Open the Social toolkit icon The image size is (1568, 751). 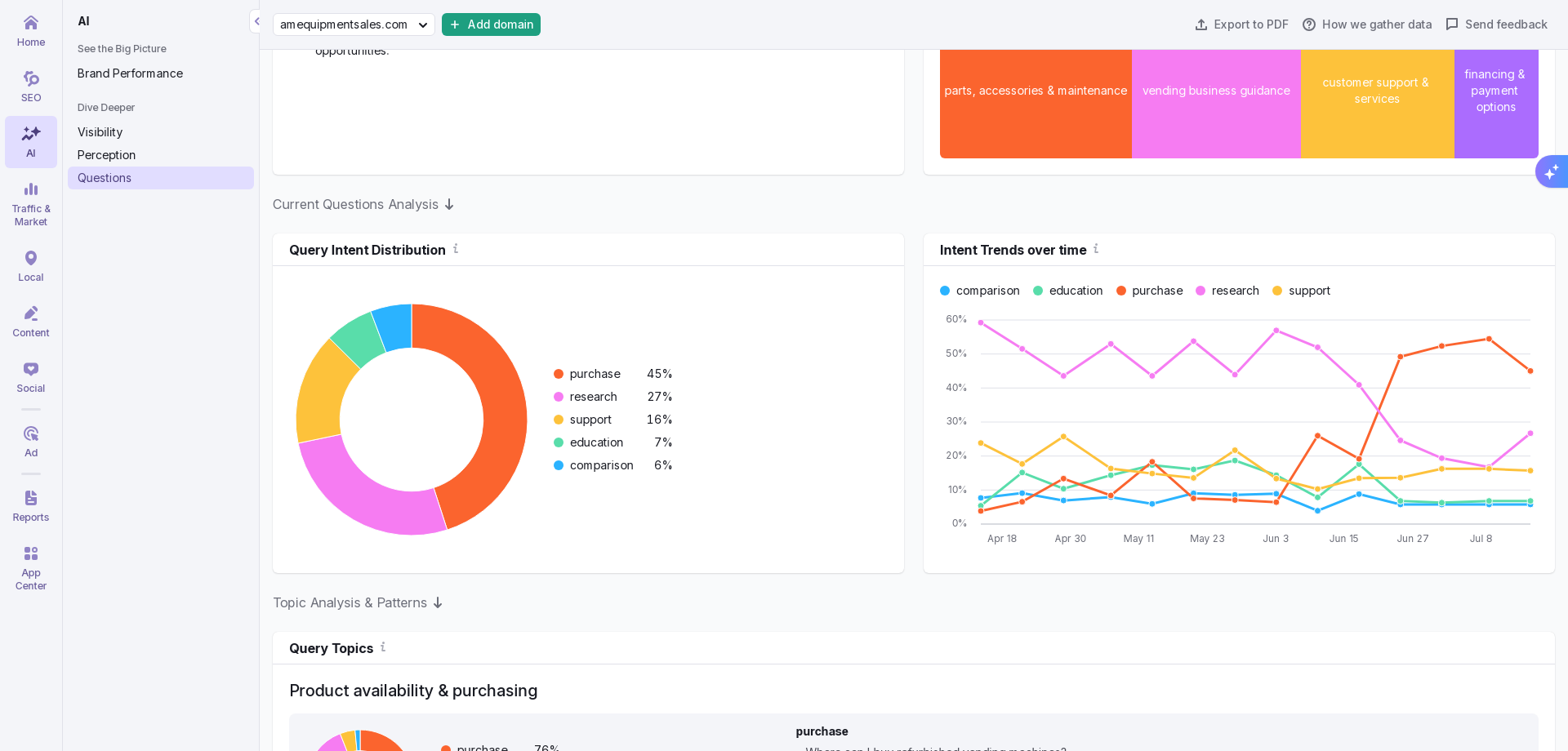pyautogui.click(x=31, y=377)
